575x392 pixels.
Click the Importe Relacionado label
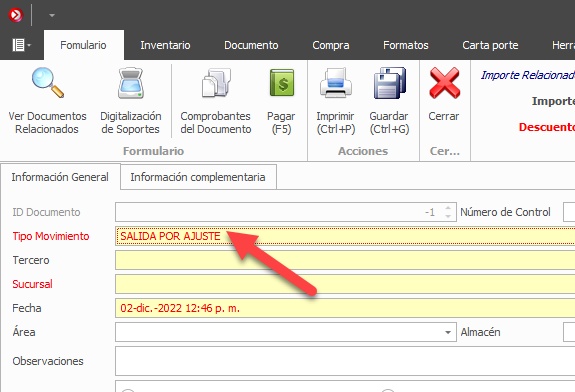(528, 75)
